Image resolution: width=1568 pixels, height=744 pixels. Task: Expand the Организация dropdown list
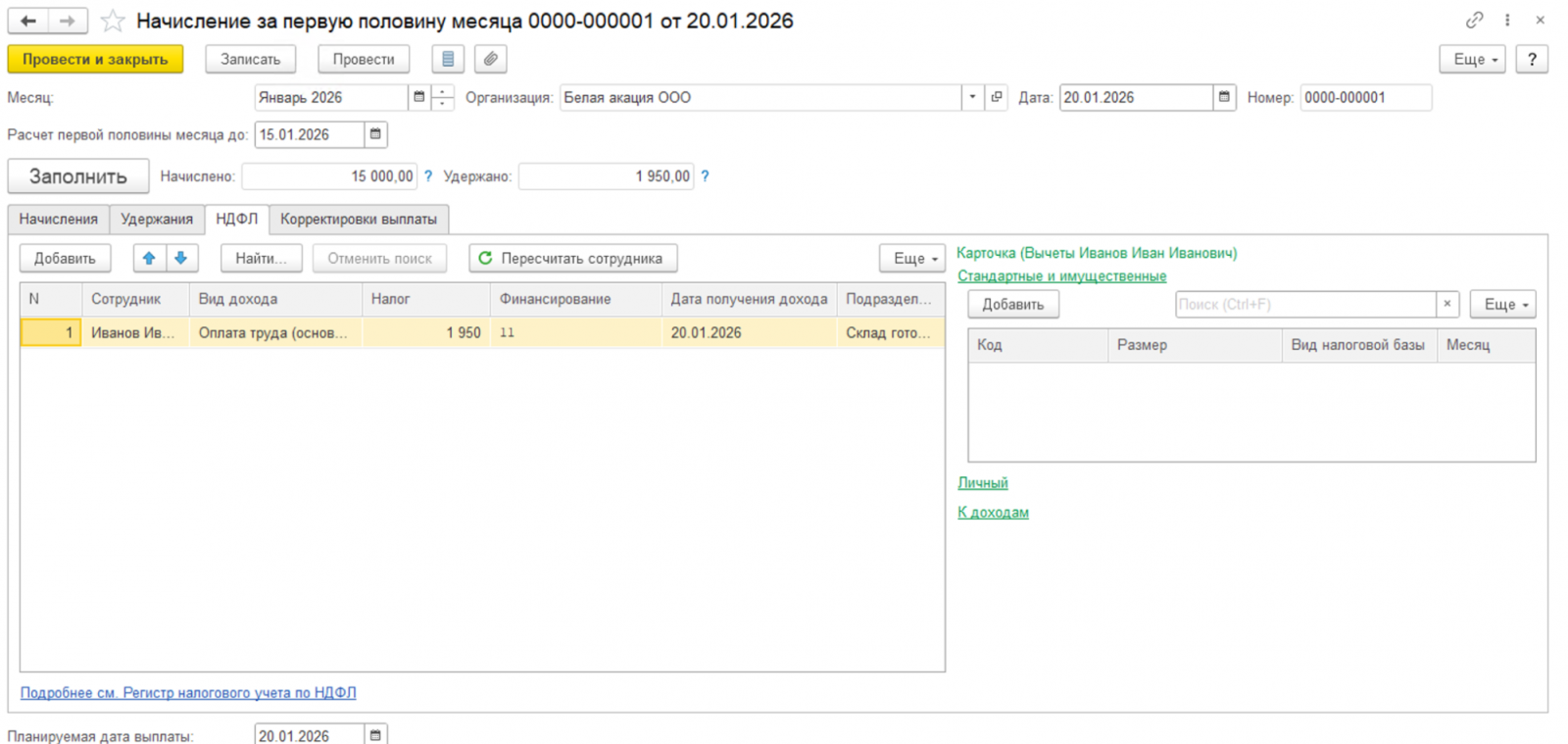972,97
